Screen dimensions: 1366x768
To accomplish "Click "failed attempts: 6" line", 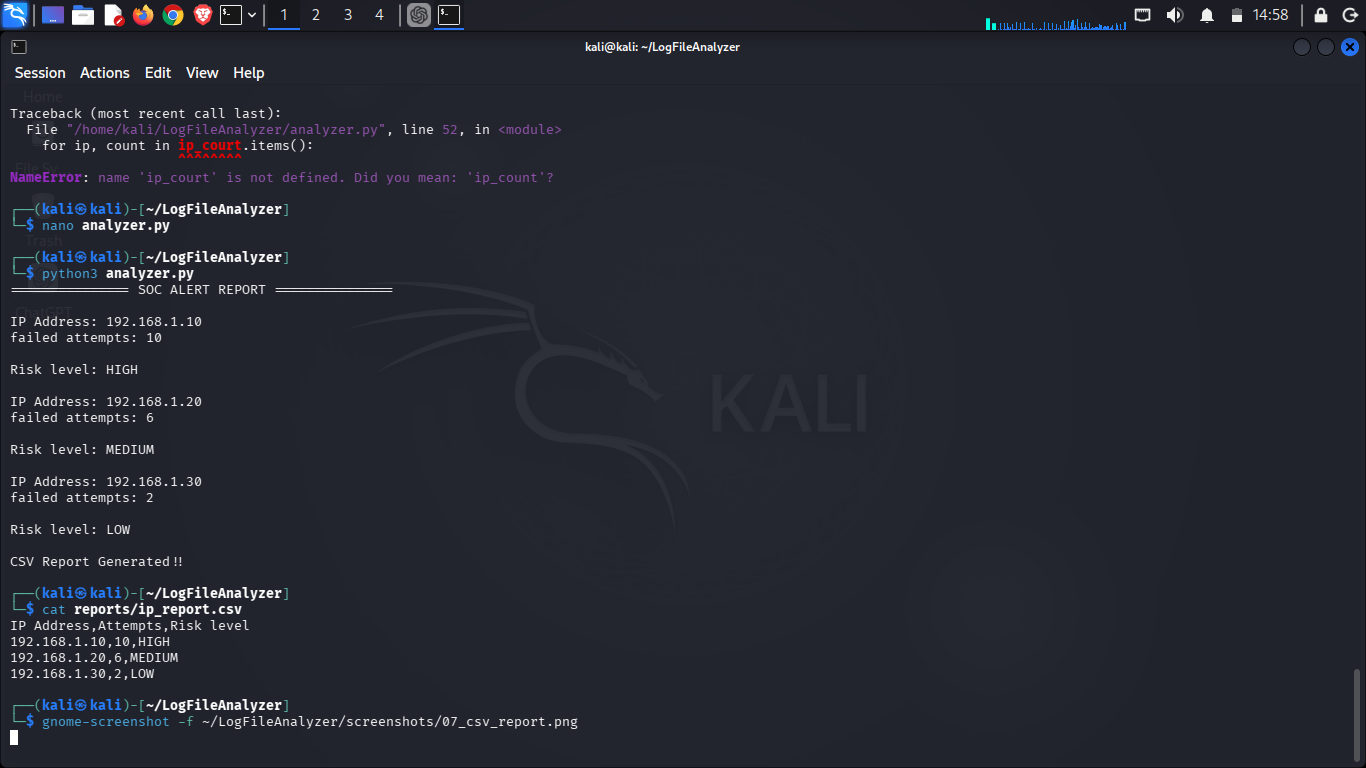I will click(82, 418).
